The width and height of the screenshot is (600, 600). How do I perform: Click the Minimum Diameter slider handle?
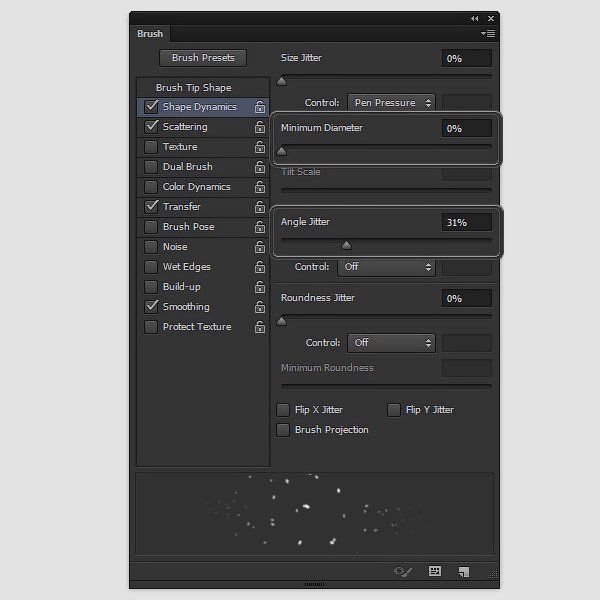(282, 151)
